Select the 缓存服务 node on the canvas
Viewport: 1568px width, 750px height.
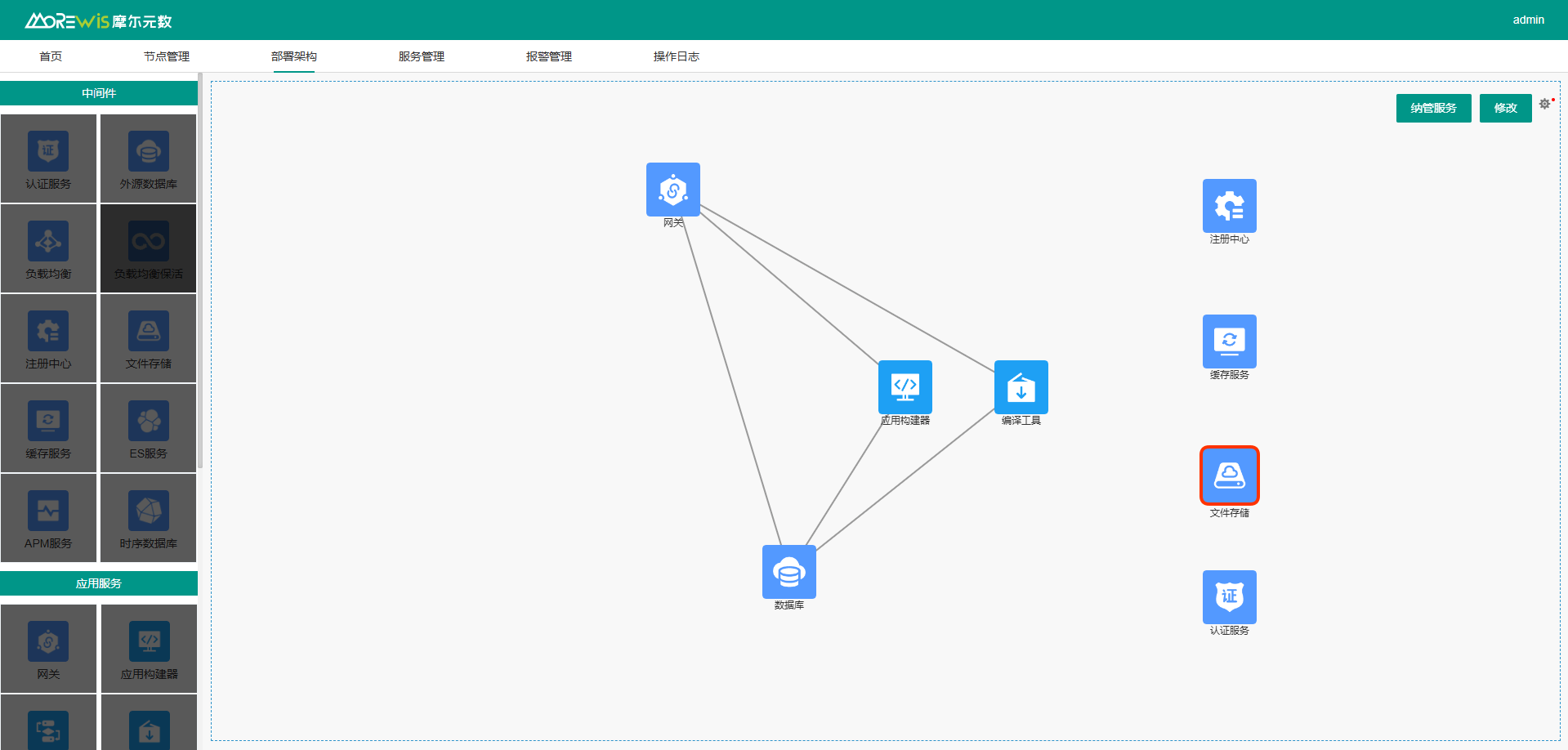tap(1229, 342)
